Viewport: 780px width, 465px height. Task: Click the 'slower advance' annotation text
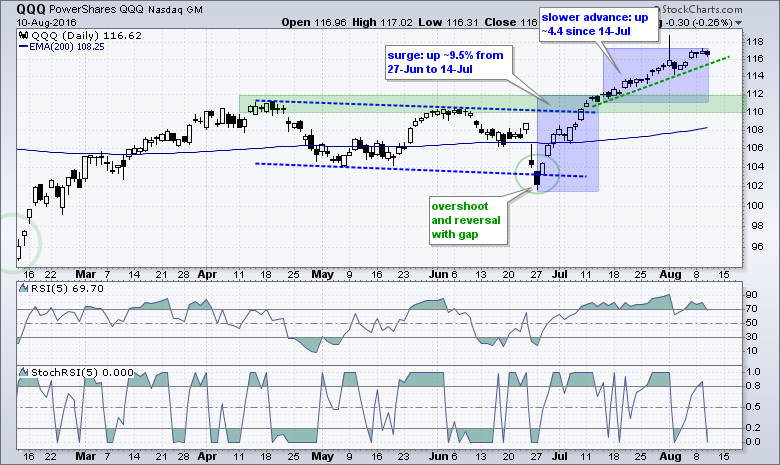tap(595, 24)
